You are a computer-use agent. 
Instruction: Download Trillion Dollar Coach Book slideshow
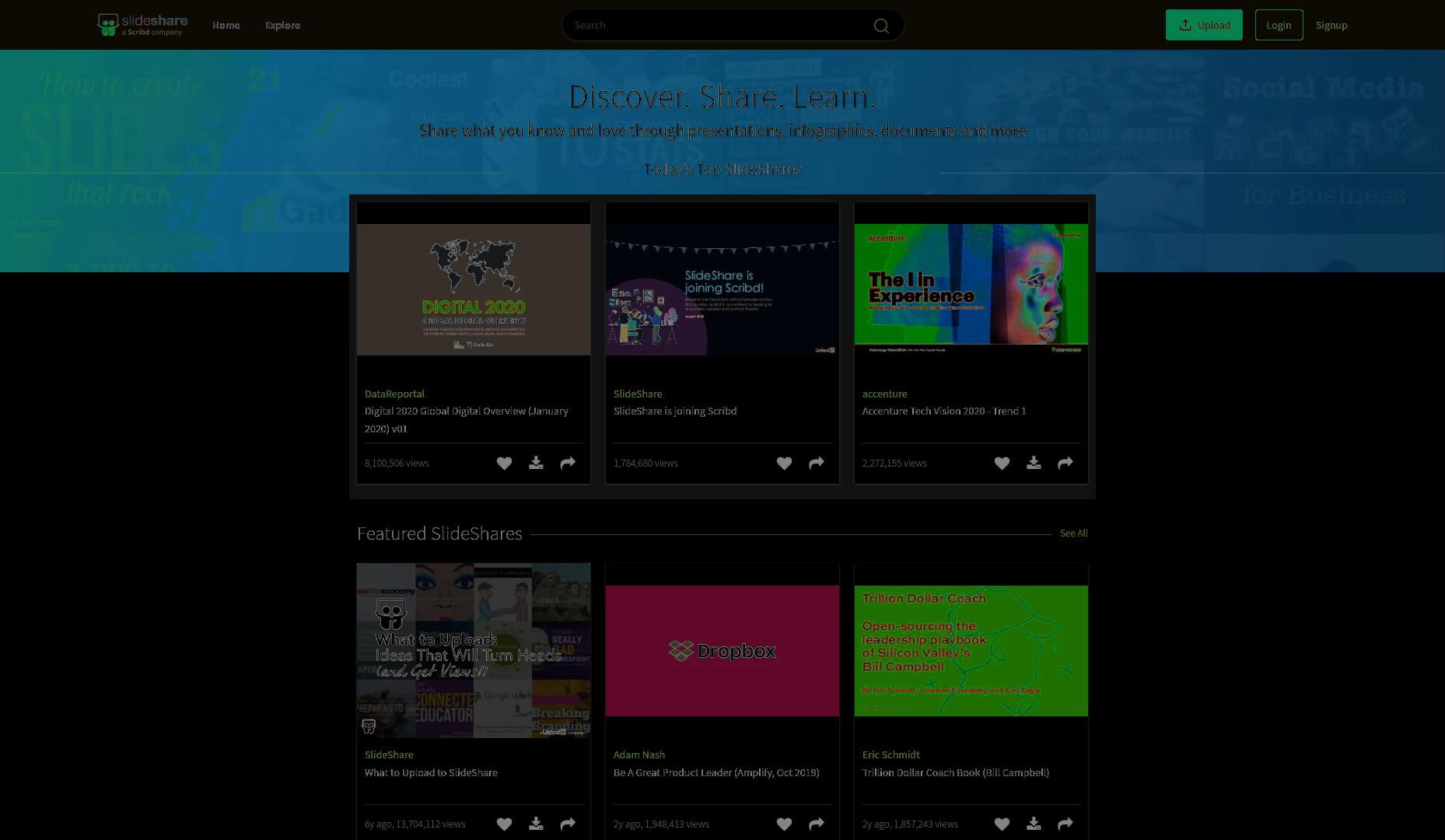[x=1034, y=824]
